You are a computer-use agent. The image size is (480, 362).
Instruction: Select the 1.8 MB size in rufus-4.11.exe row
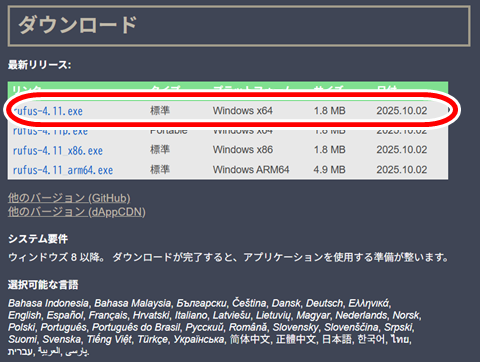coord(329,111)
